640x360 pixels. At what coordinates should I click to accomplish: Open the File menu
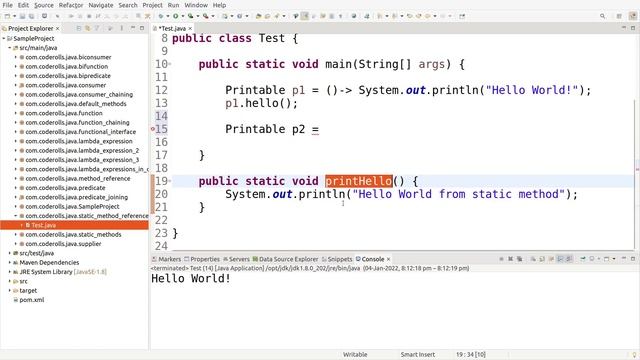pyautogui.click(x=7, y=5)
